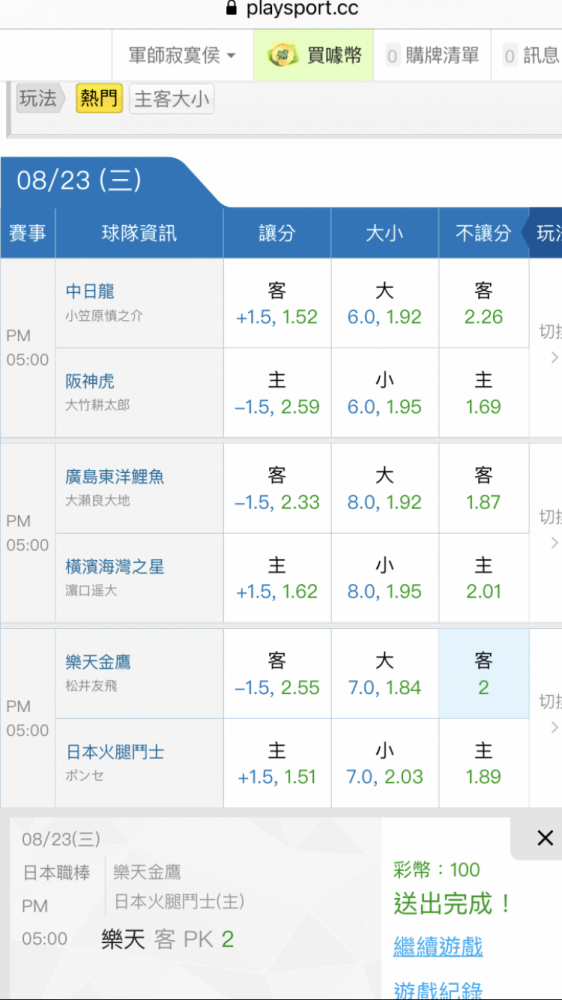Pick 大 8.0, 1.92 for 廣島 game

(385, 489)
